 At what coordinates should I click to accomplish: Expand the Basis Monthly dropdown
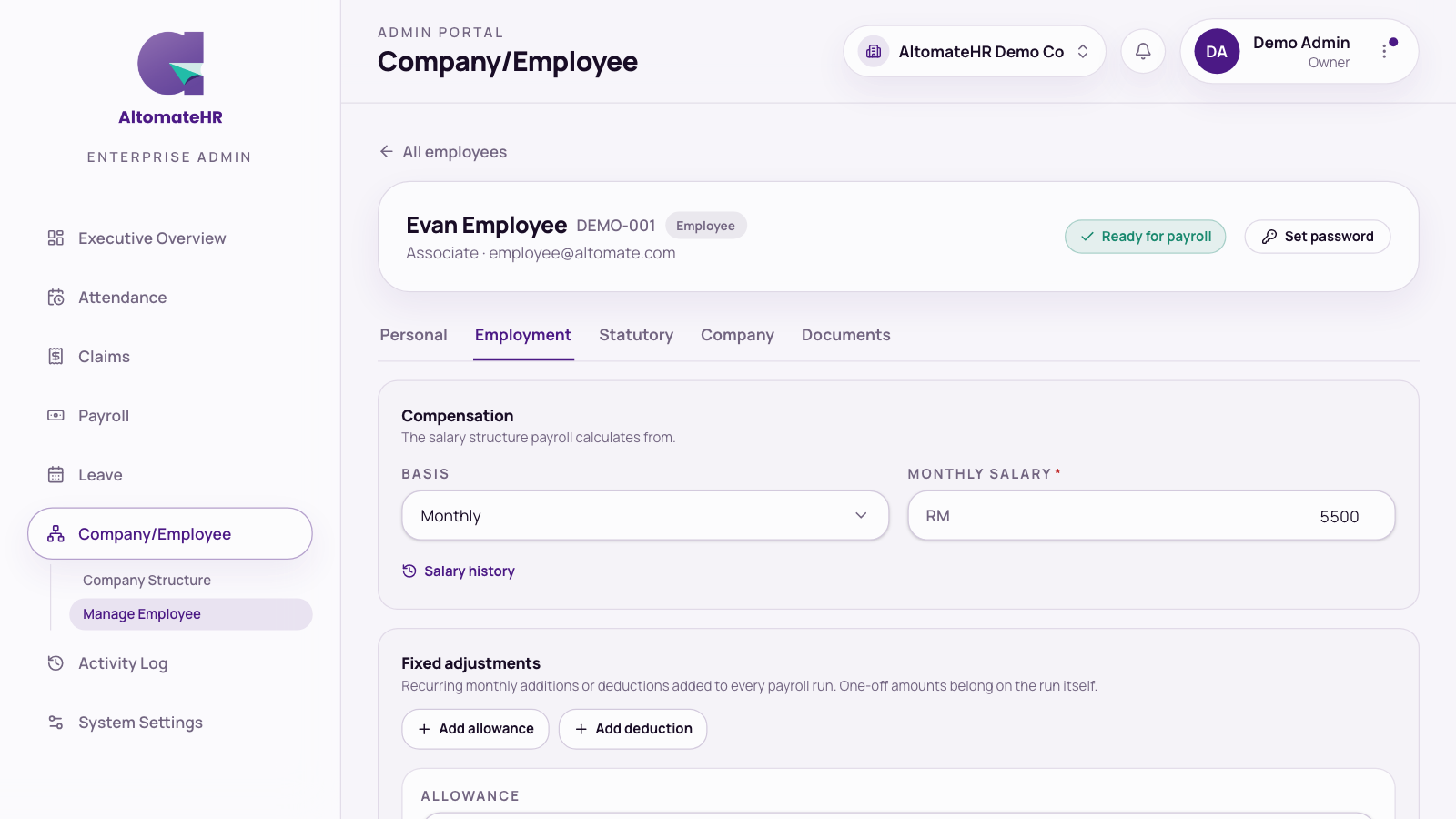click(645, 516)
